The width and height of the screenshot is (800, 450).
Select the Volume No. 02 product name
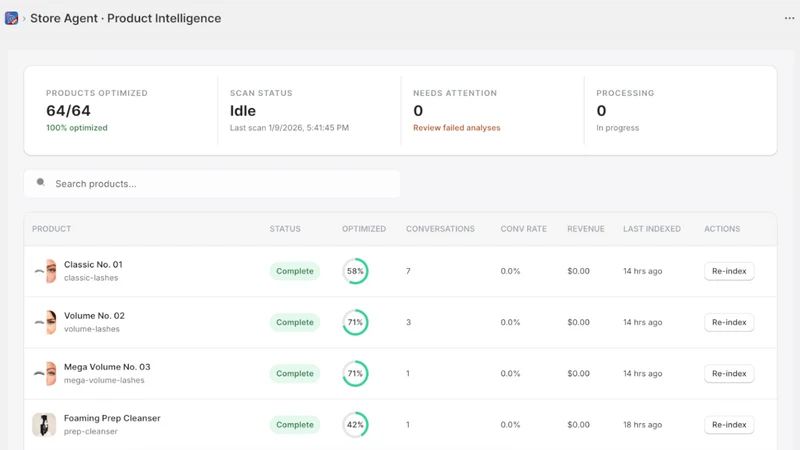click(x=94, y=315)
